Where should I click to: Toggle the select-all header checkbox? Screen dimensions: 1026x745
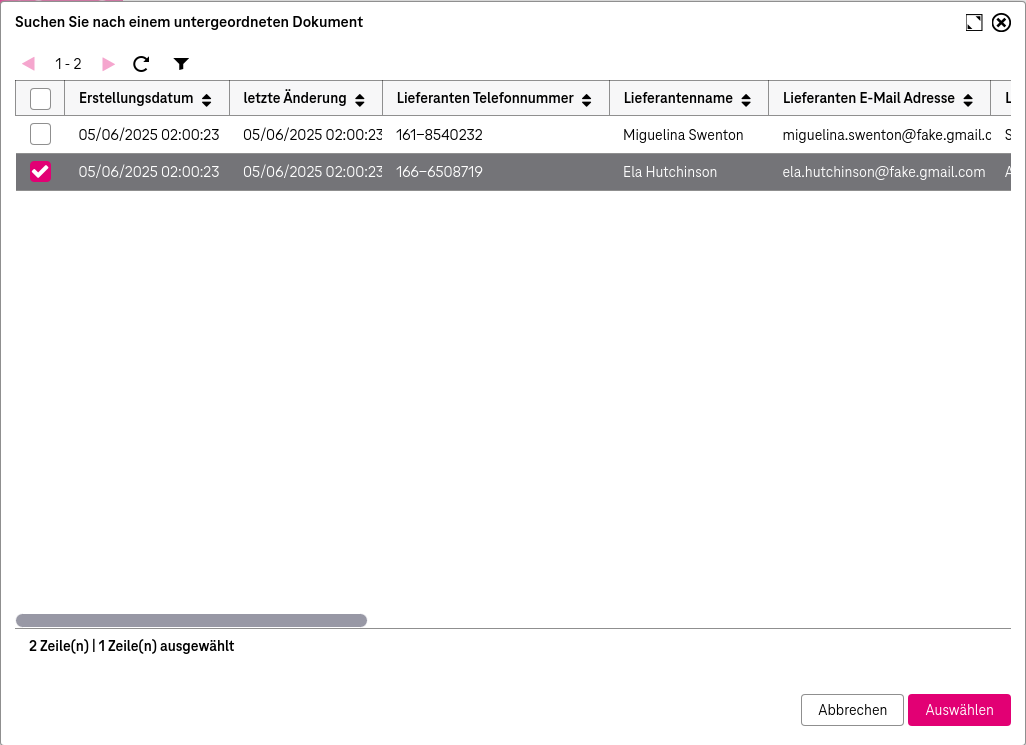coord(41,99)
